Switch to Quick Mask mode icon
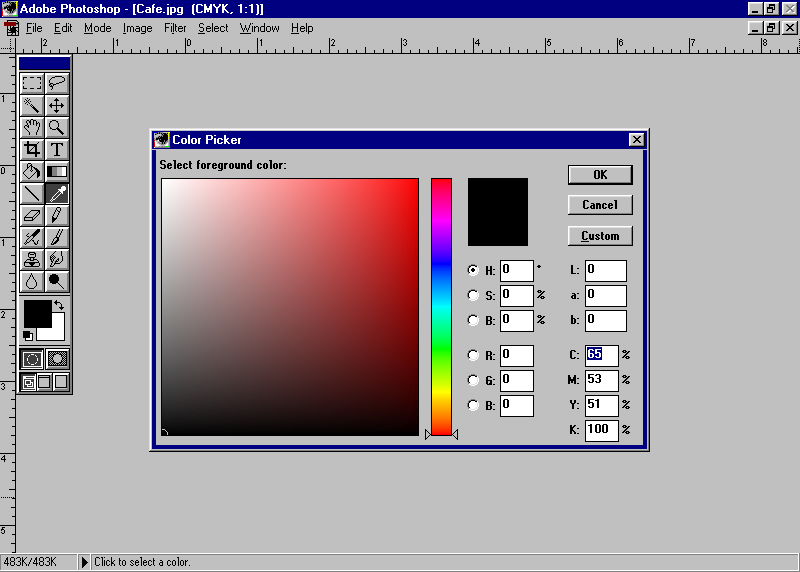This screenshot has height=572, width=800. pyautogui.click(x=57, y=359)
